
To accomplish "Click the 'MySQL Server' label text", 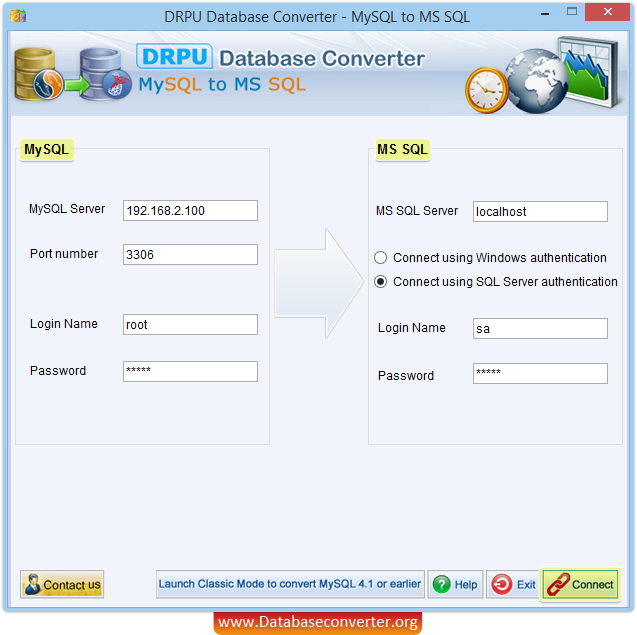I will coord(67,209).
